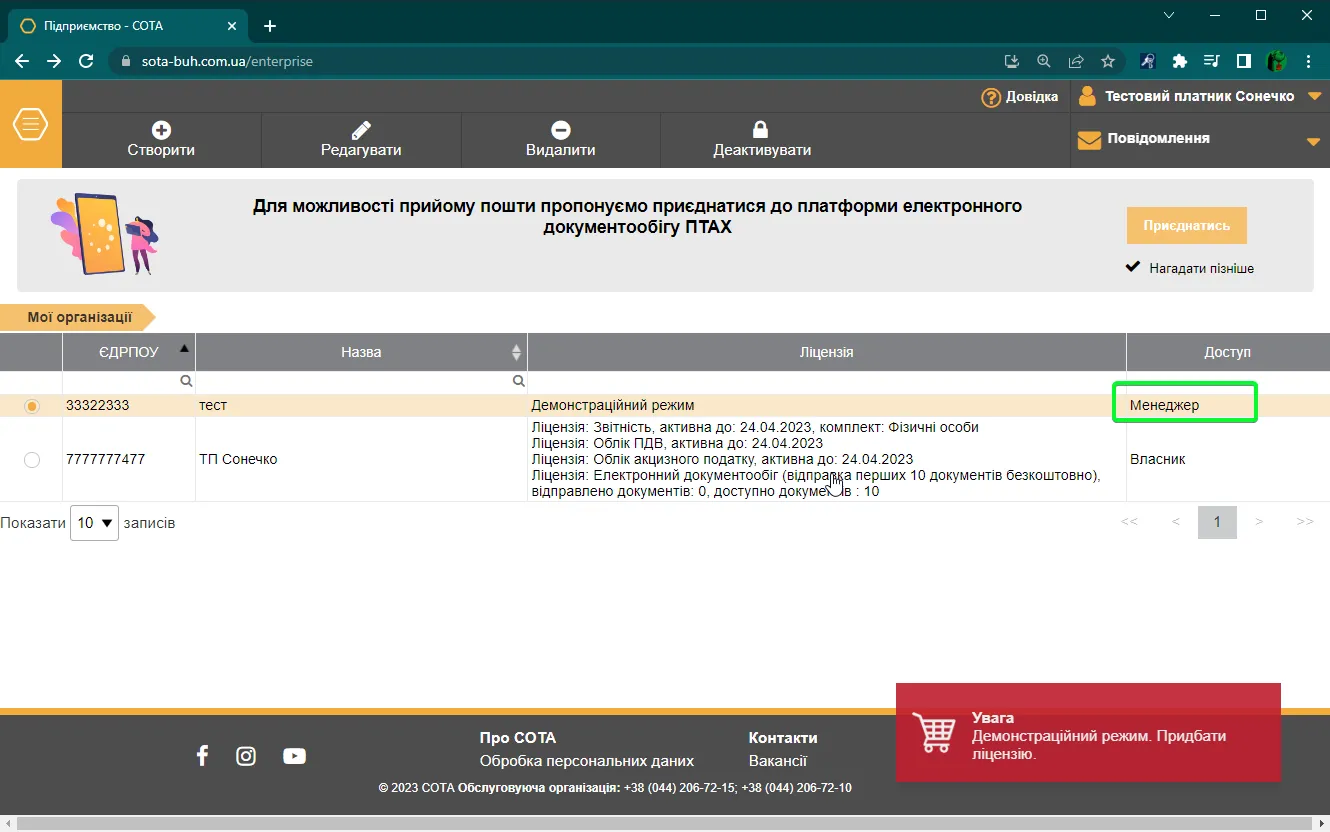
Task: Check the Нагадати пізніше option
Action: point(1133,267)
